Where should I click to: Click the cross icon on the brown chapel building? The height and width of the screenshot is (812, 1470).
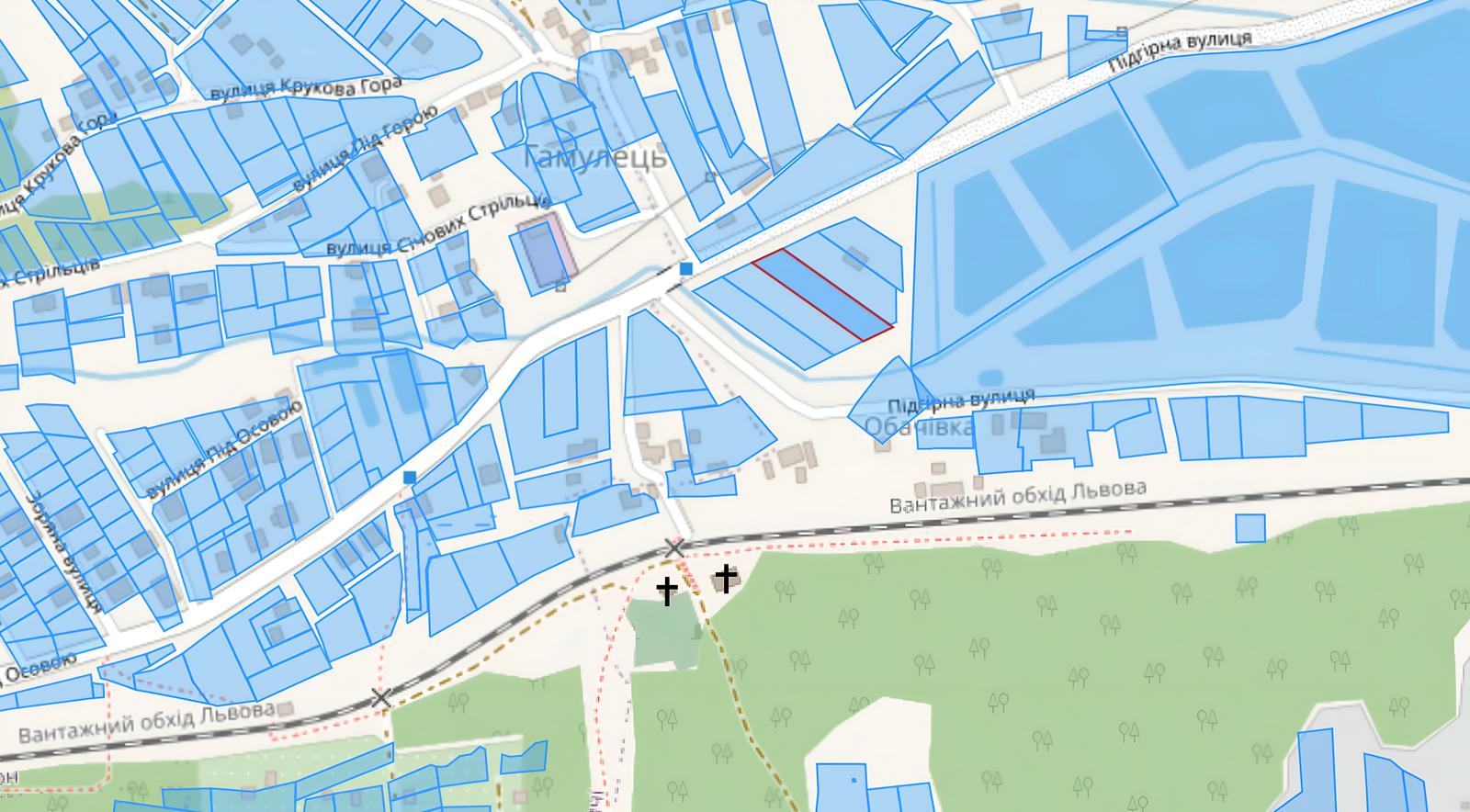coord(726,578)
